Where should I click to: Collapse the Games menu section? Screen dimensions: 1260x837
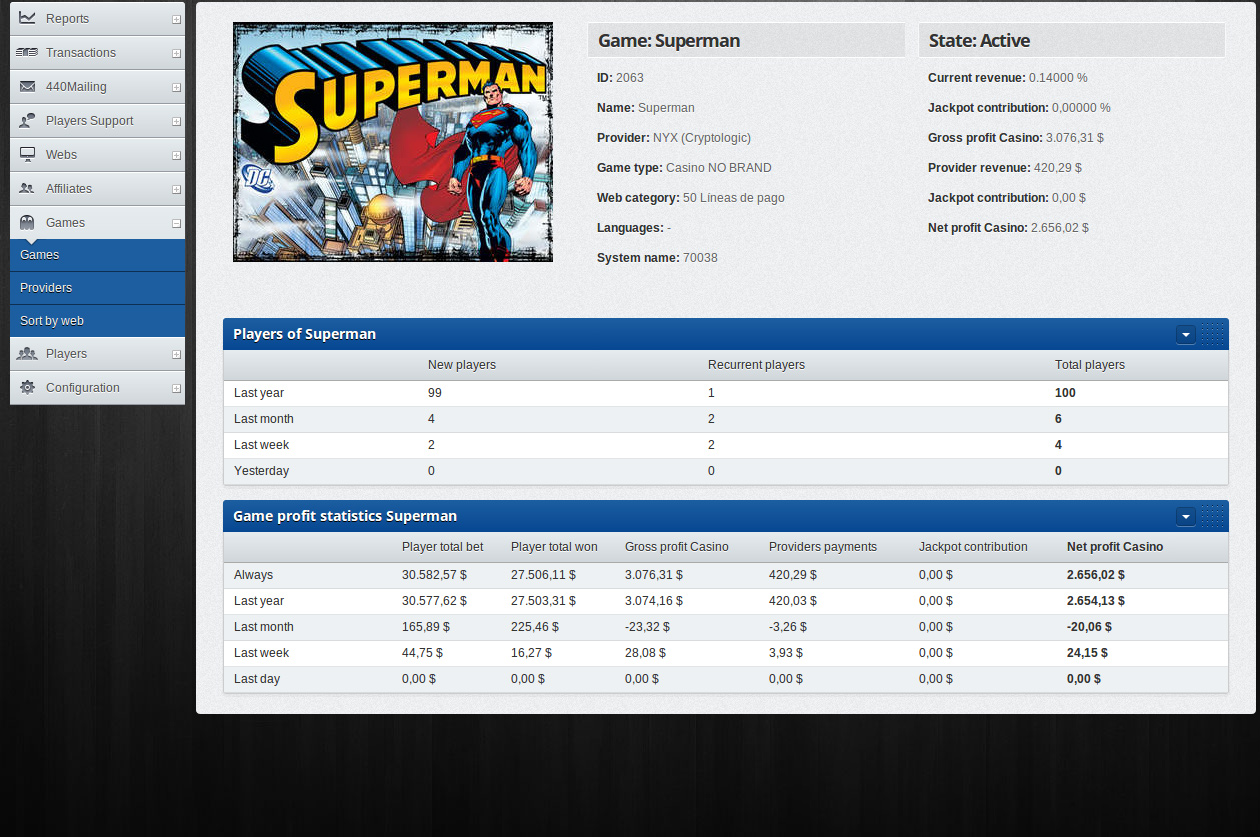[x=176, y=223]
